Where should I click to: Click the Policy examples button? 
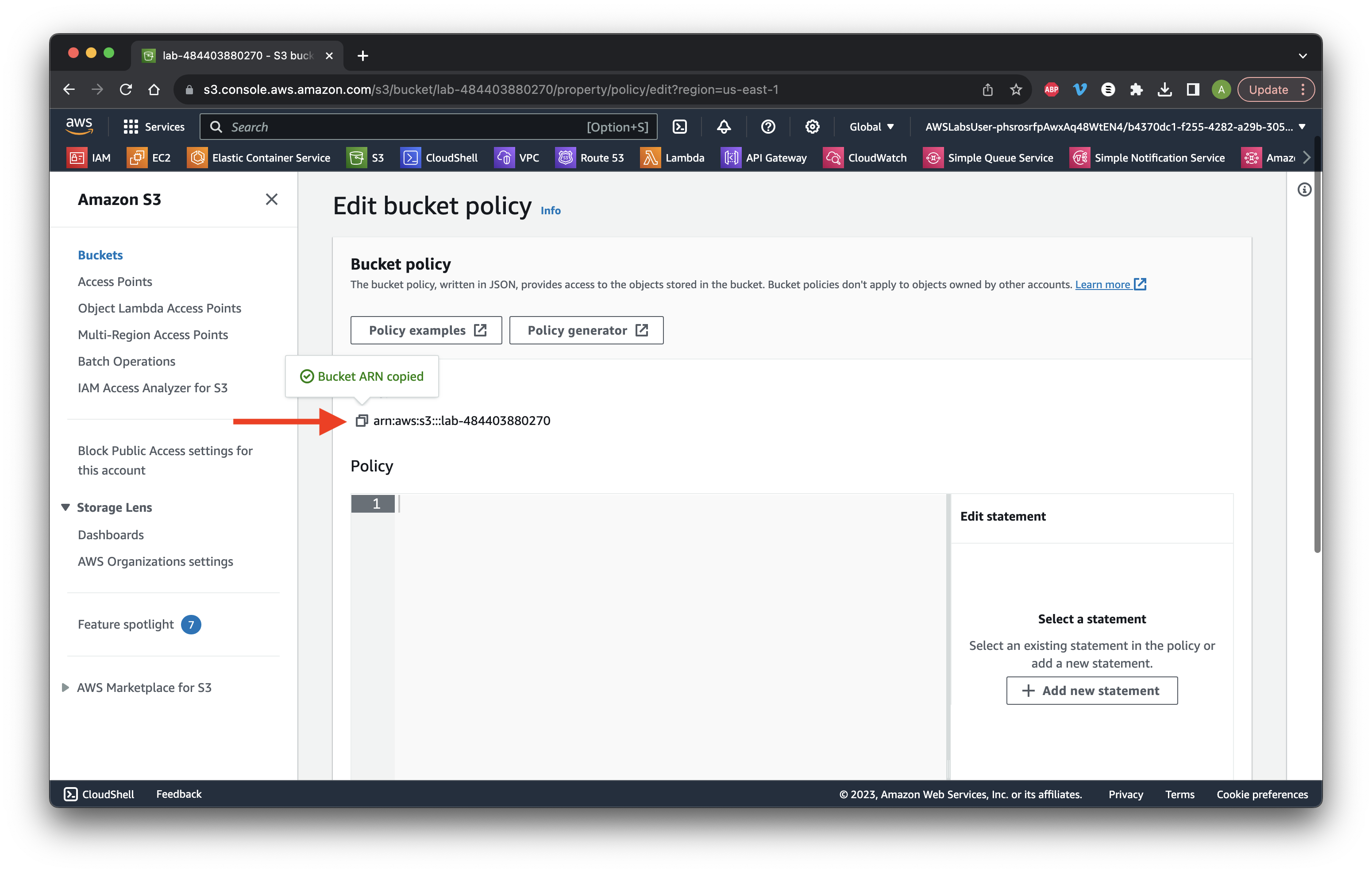426,330
